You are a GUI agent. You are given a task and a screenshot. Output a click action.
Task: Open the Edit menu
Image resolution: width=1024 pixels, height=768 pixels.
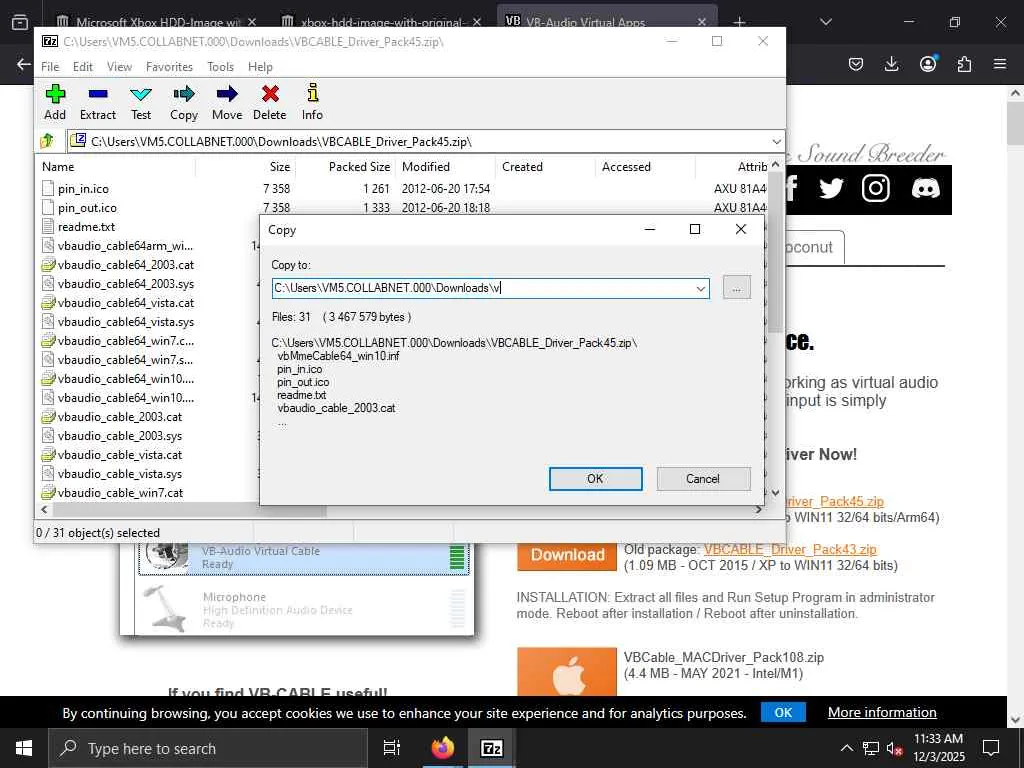(x=82, y=67)
